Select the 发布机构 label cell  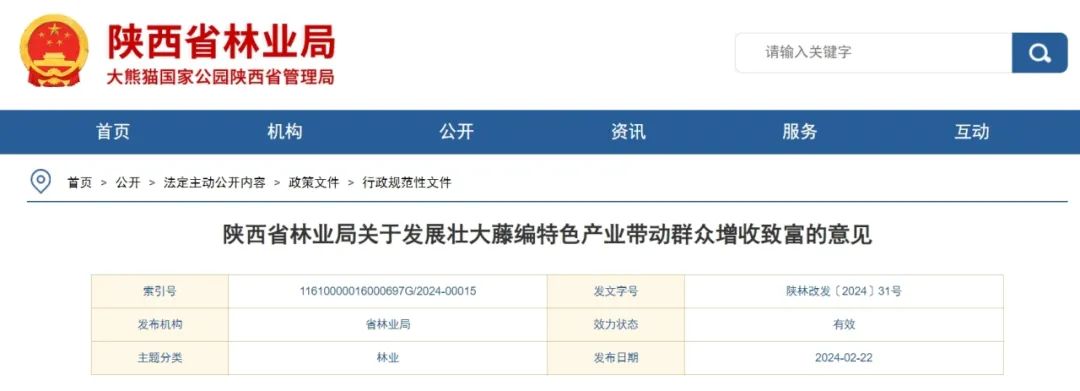pyautogui.click(x=160, y=324)
